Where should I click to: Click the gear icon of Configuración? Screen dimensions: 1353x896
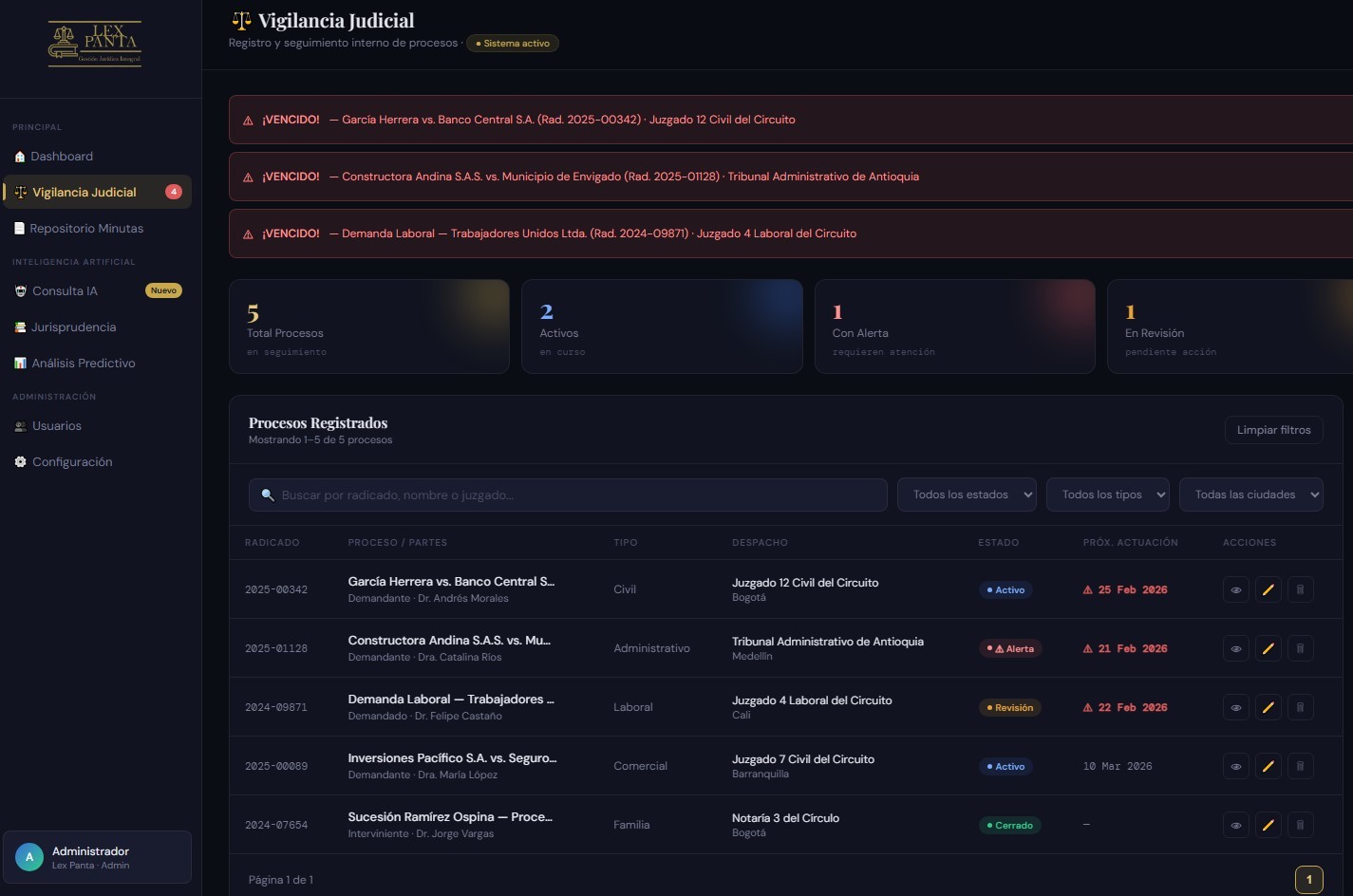tap(21, 462)
